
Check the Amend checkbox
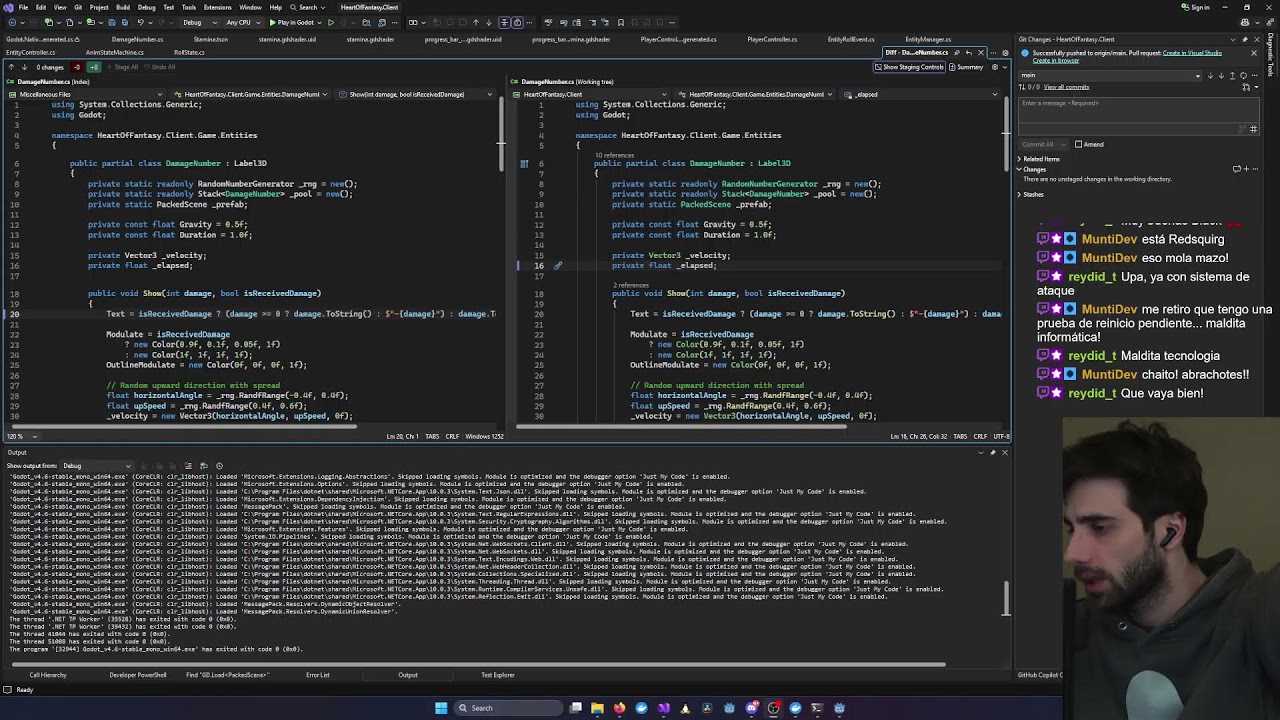point(1078,144)
